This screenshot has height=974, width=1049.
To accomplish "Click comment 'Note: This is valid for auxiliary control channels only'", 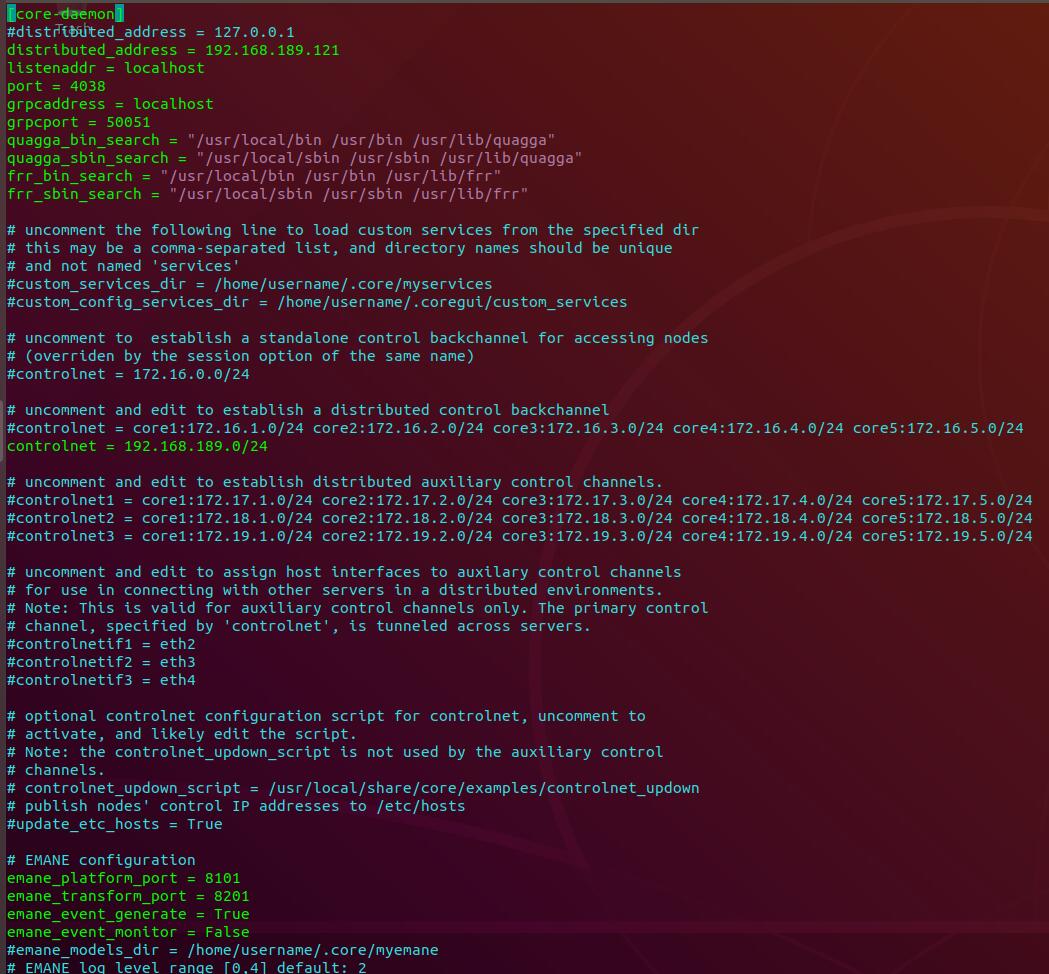I will (x=357, y=609).
